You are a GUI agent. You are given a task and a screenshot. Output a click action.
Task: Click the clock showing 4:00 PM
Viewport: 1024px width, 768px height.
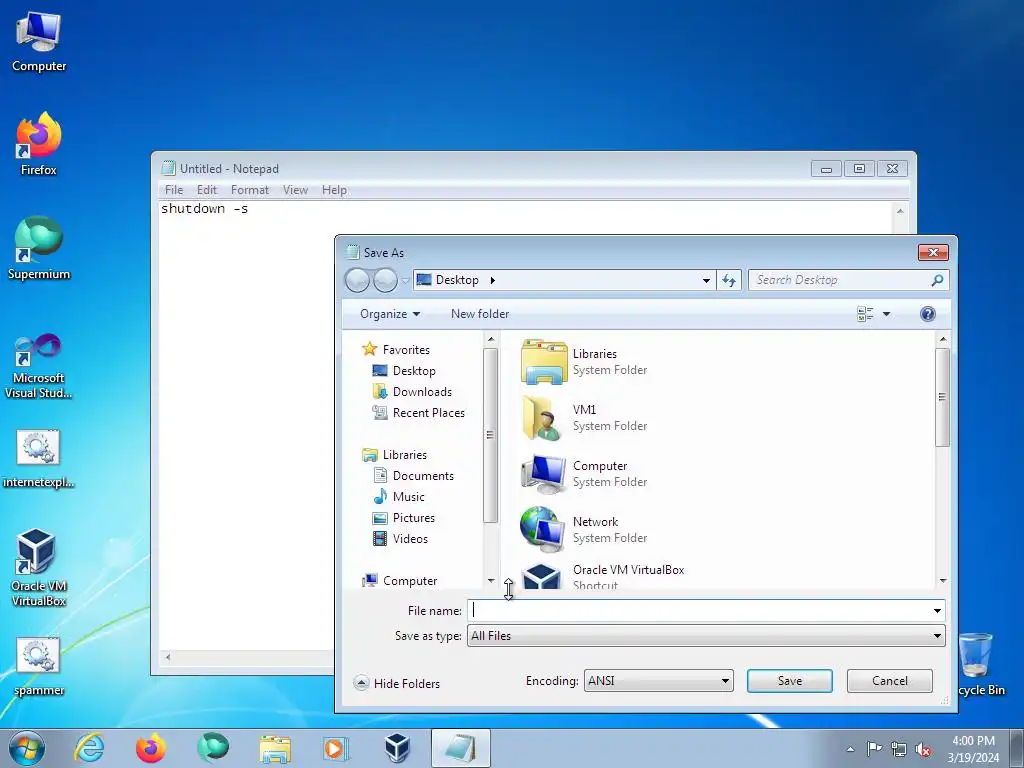pos(973,741)
